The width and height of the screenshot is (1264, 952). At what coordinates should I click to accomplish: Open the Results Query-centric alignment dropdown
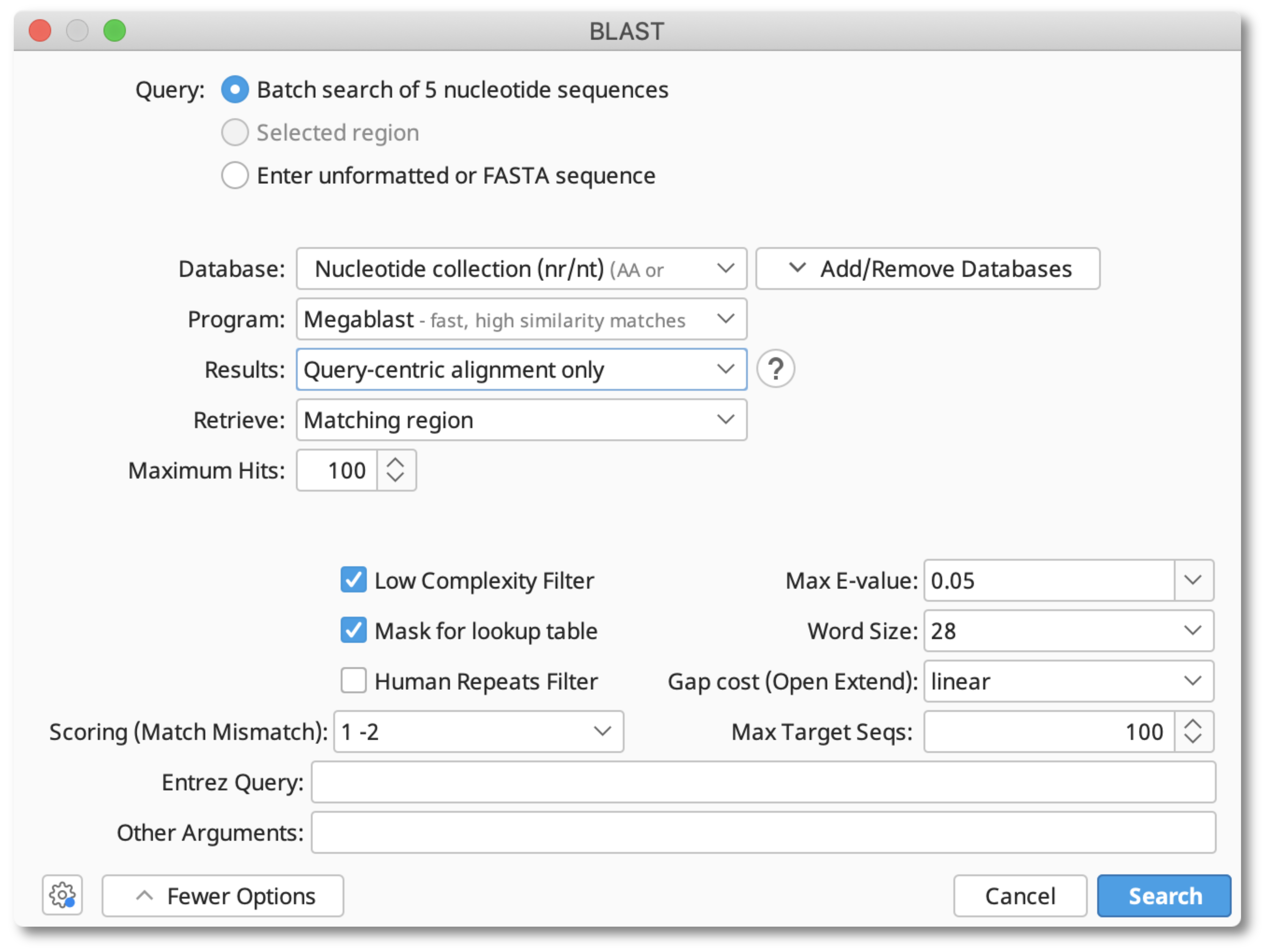pyautogui.click(x=521, y=369)
